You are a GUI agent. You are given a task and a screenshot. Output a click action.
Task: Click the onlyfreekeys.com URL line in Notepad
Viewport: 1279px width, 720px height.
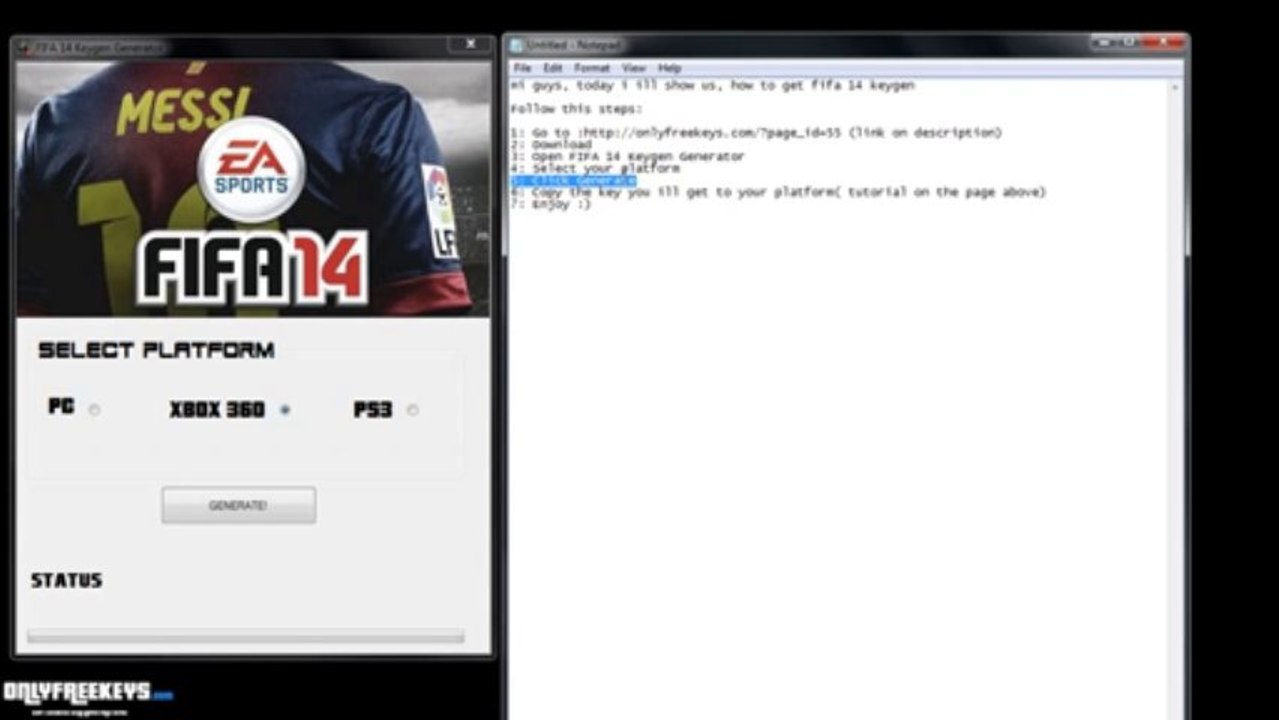pyautogui.click(x=756, y=133)
